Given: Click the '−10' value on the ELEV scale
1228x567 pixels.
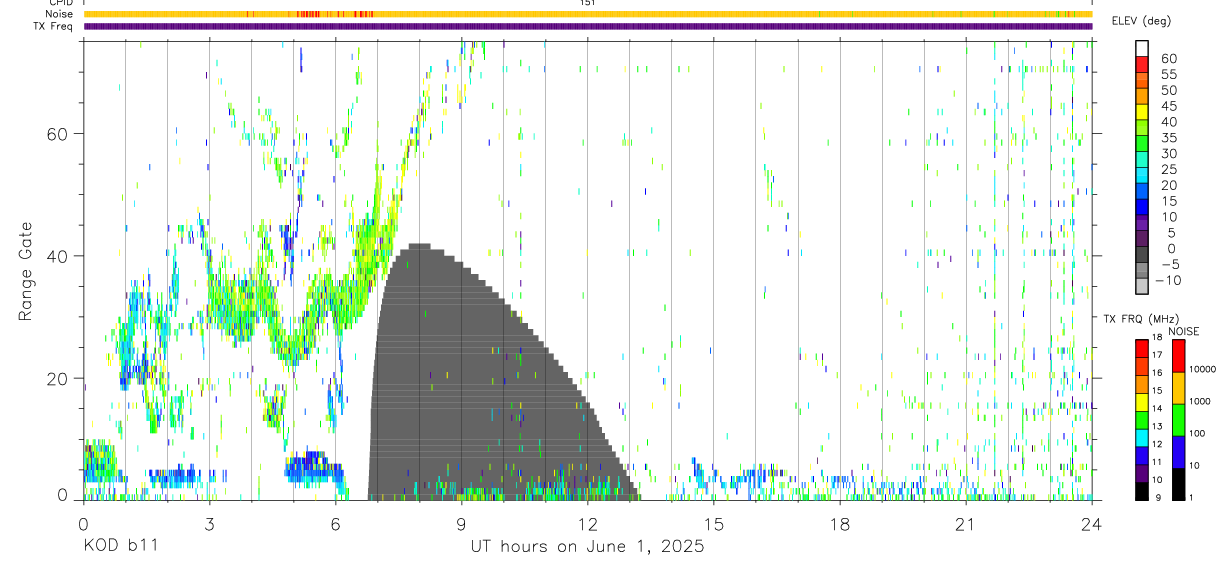Looking at the screenshot, I should tap(1167, 281).
